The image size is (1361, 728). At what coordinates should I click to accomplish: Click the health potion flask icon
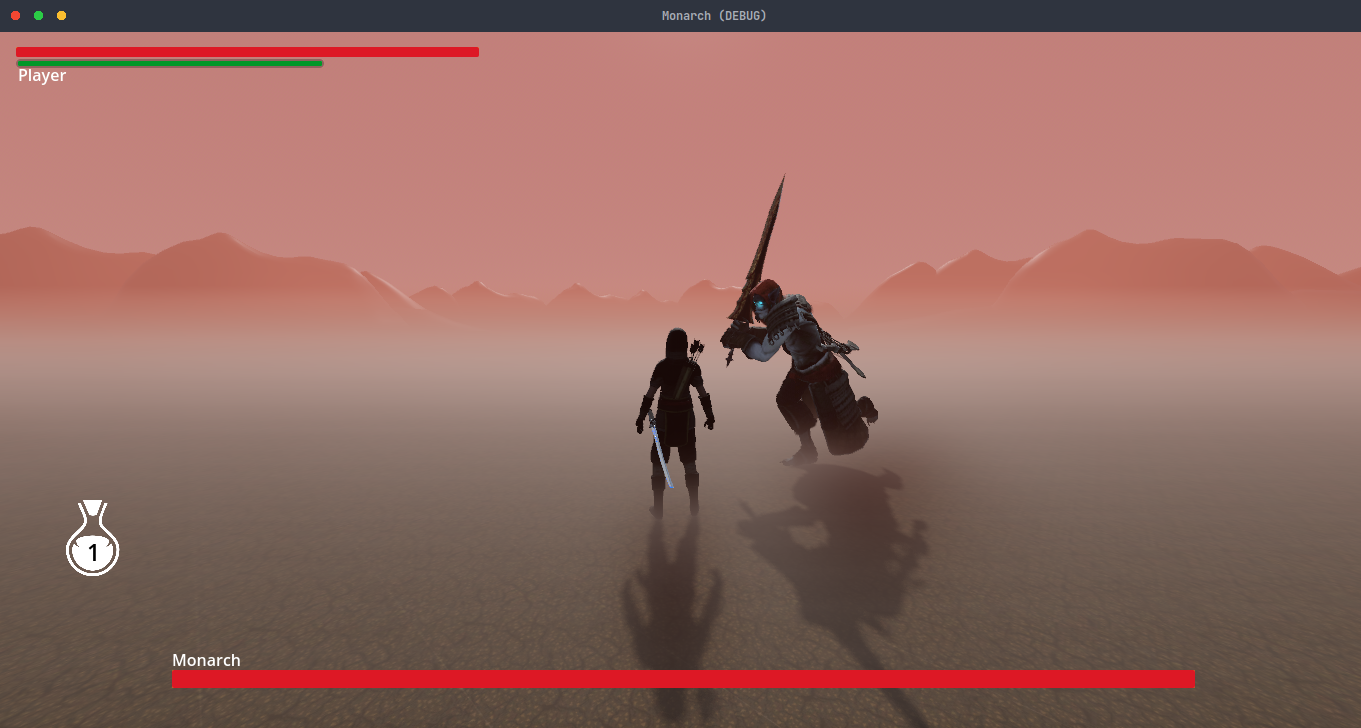(x=93, y=539)
